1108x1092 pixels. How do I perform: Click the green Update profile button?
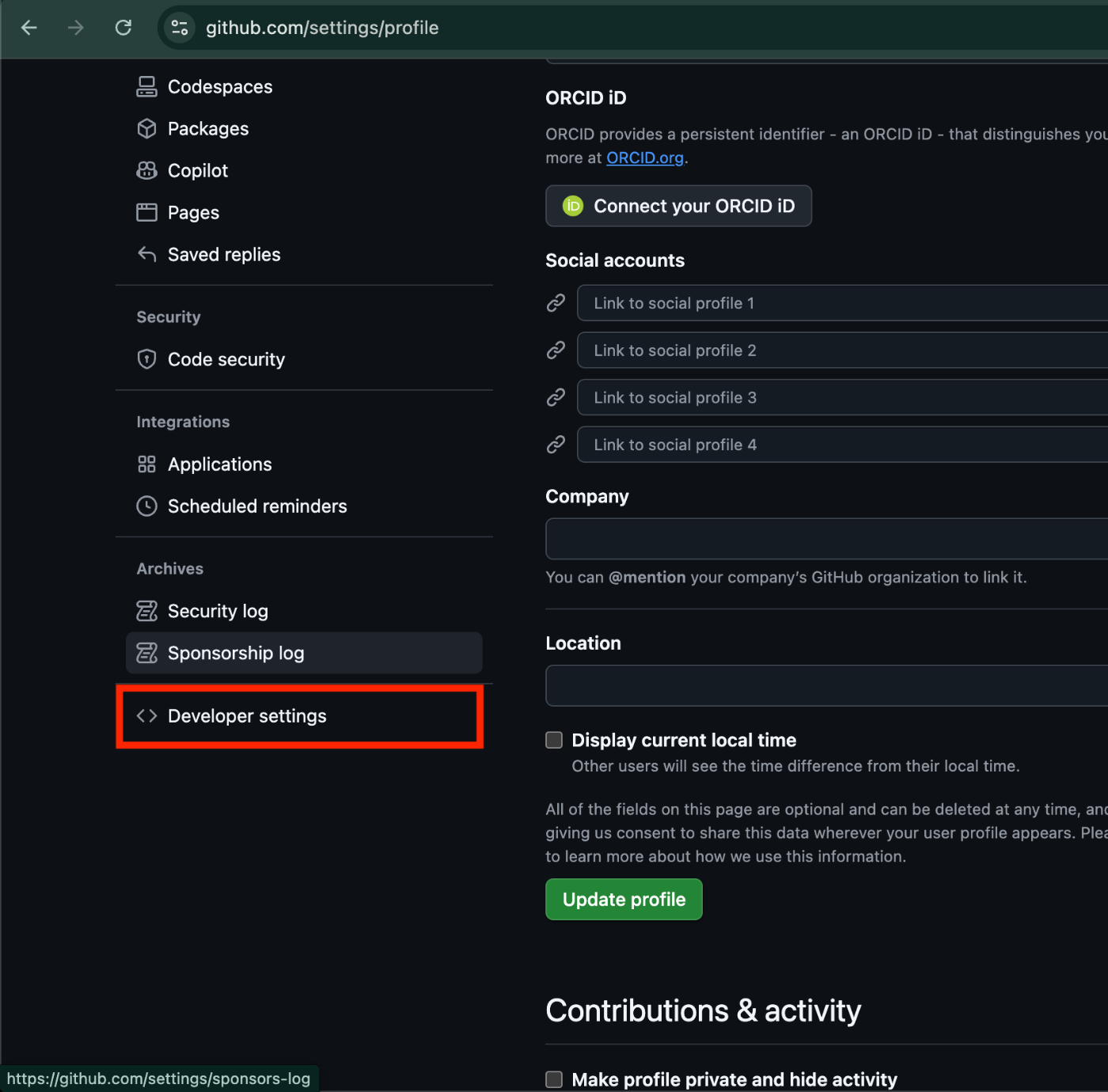pyautogui.click(x=624, y=899)
